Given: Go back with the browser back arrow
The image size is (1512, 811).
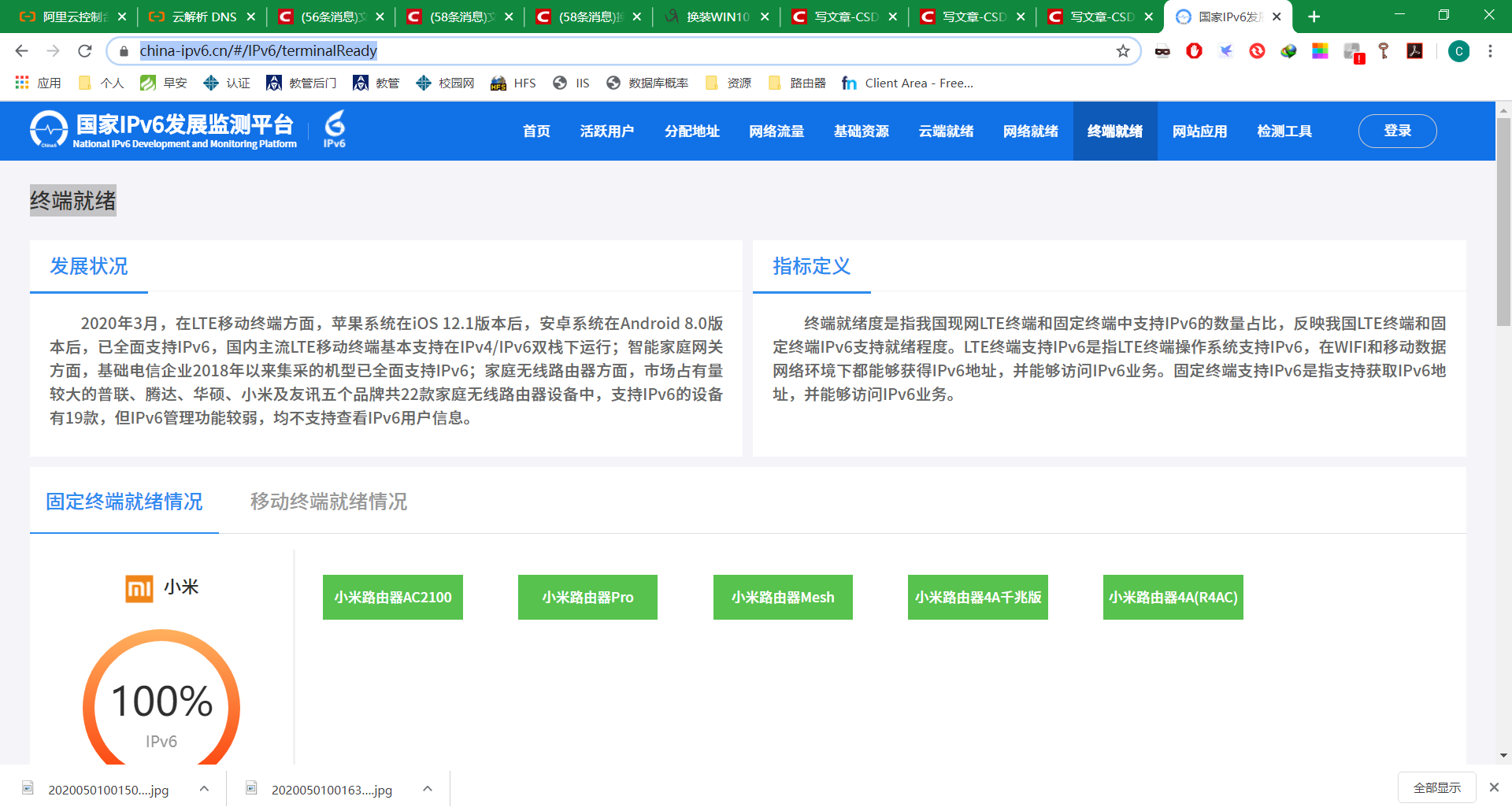Looking at the screenshot, I should pos(21,51).
